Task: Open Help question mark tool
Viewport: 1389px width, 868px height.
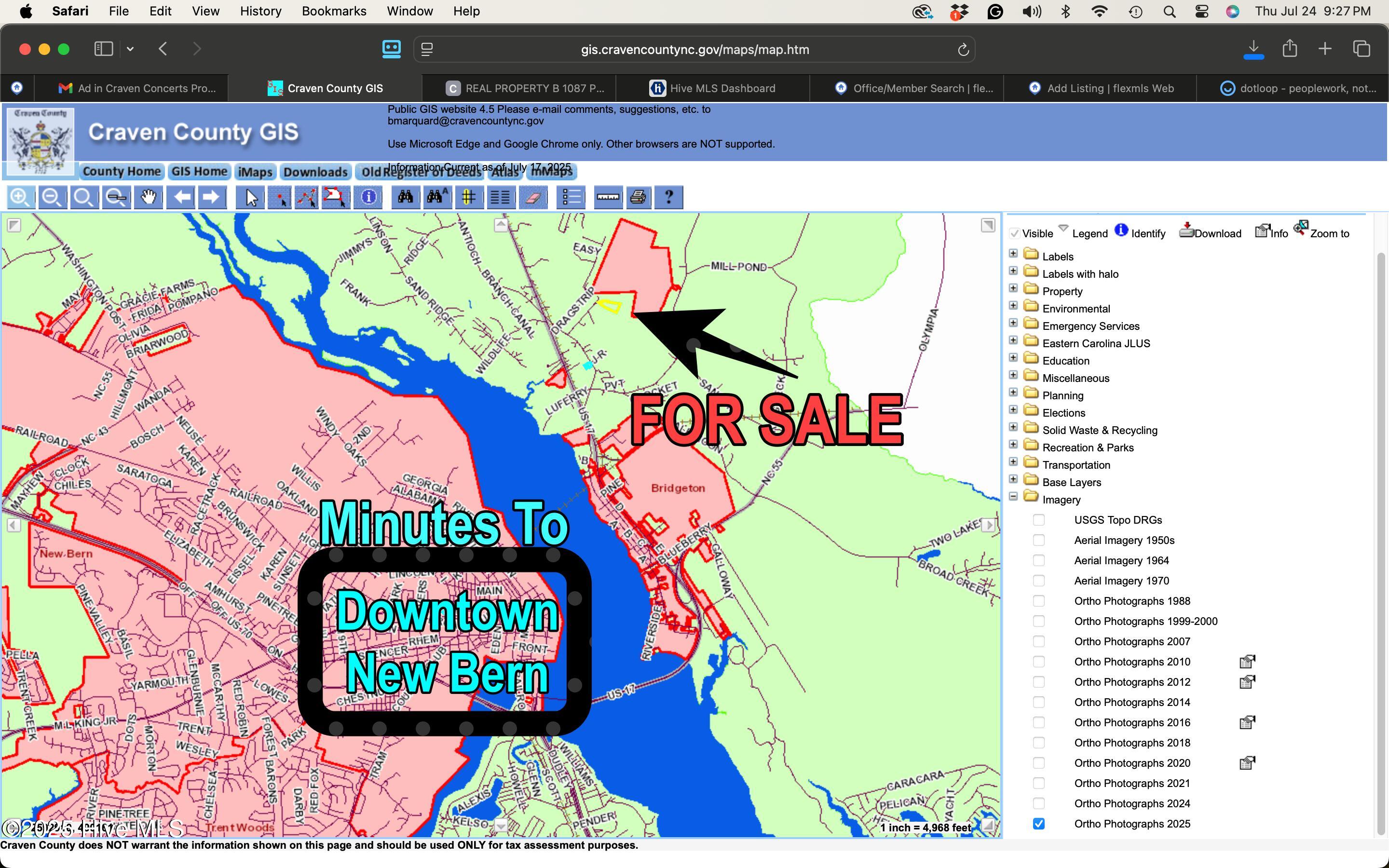Action: point(668,198)
